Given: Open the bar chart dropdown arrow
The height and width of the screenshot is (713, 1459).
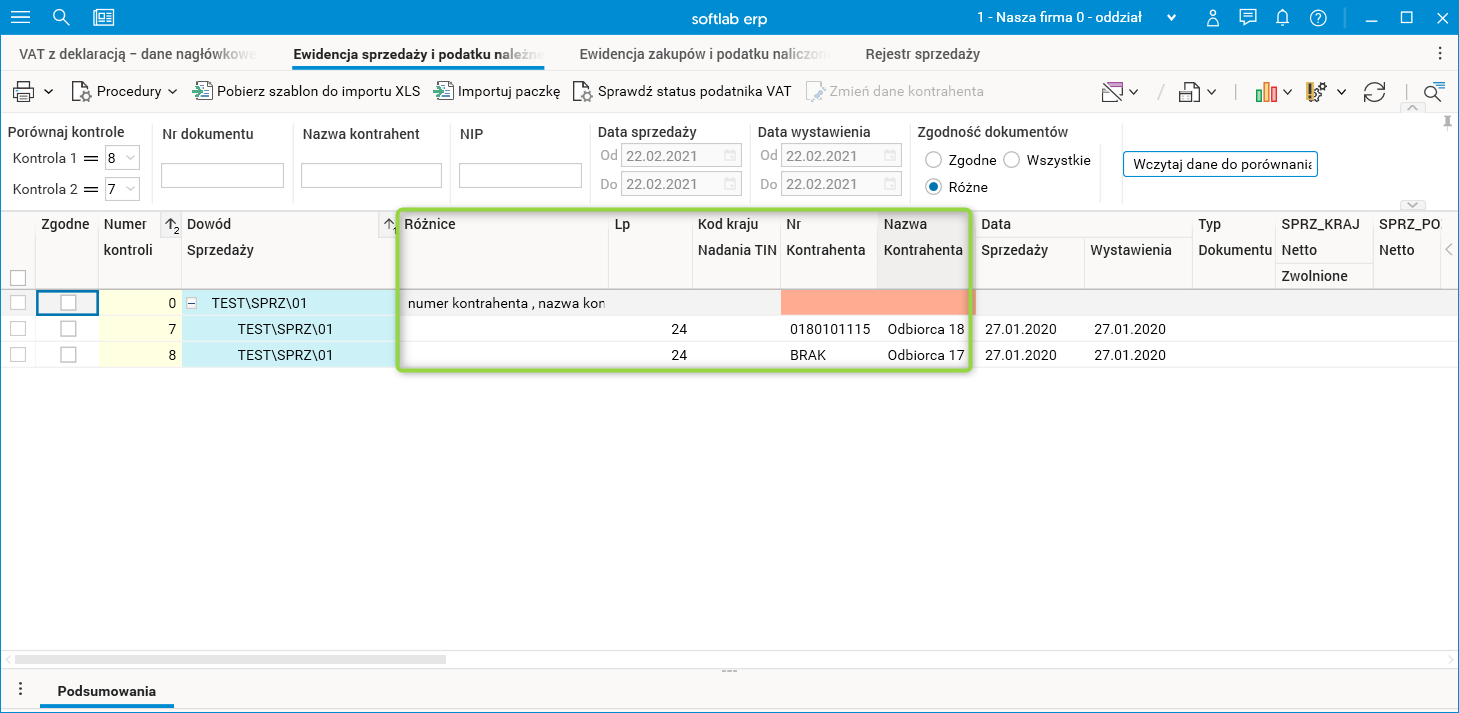Looking at the screenshot, I should [1289, 92].
